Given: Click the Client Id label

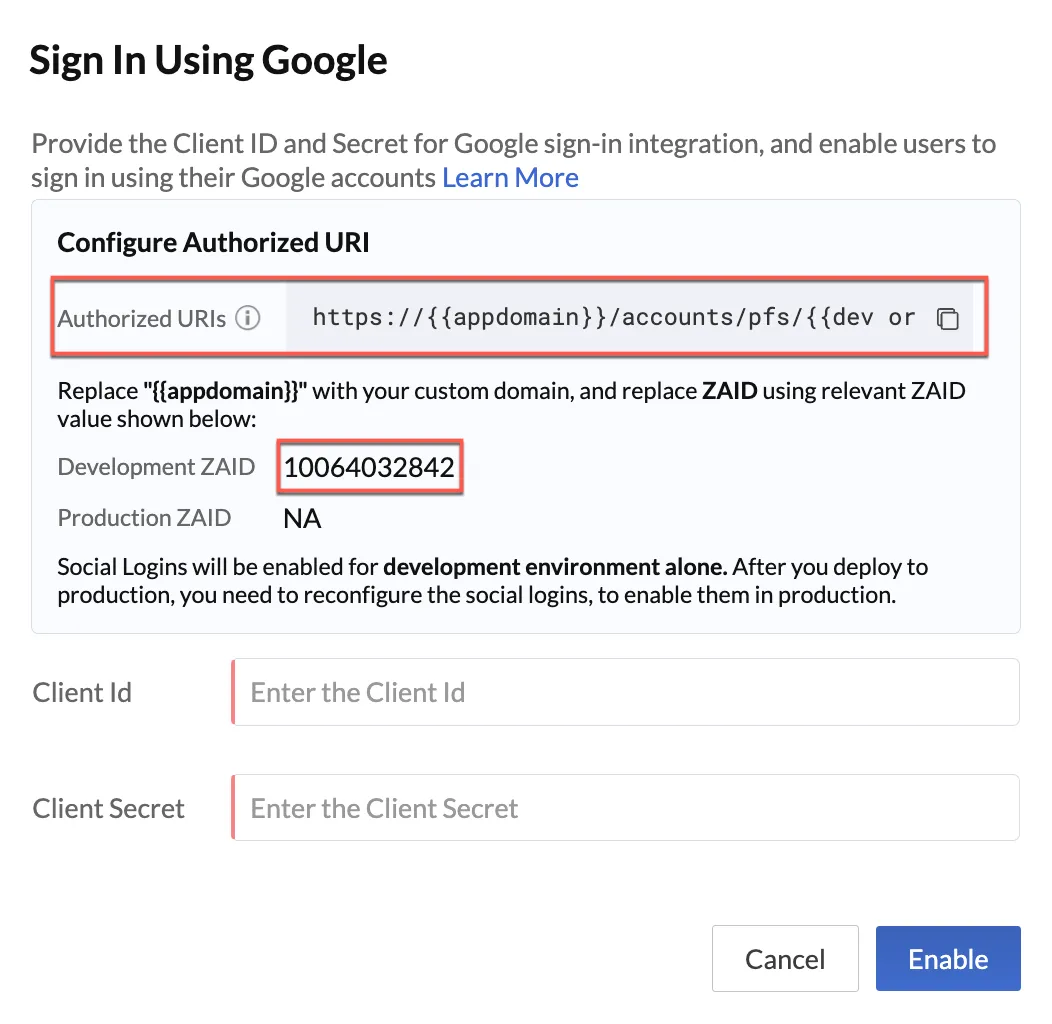Looking at the screenshot, I should click(82, 693).
